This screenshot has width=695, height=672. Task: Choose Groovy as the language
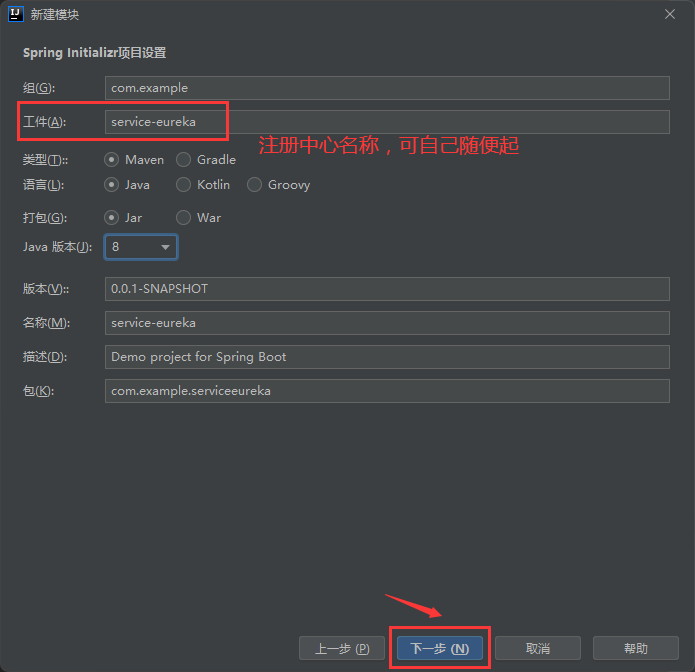coord(255,185)
